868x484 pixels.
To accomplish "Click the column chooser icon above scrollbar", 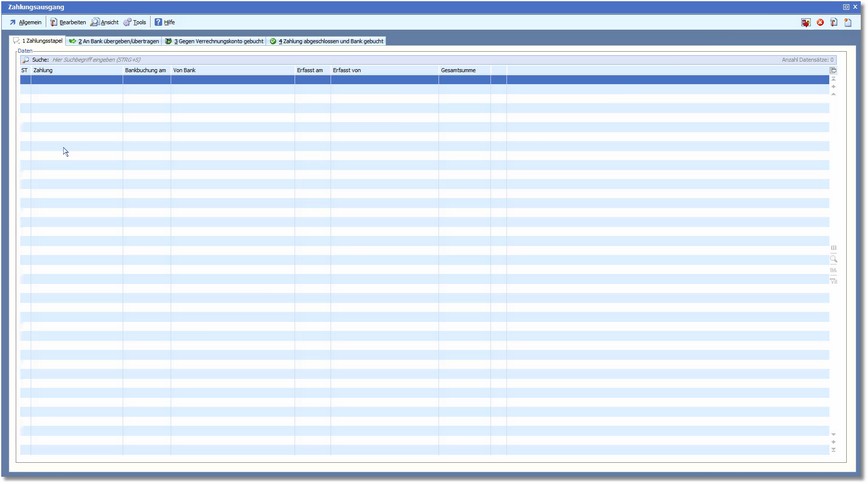I will 833,71.
